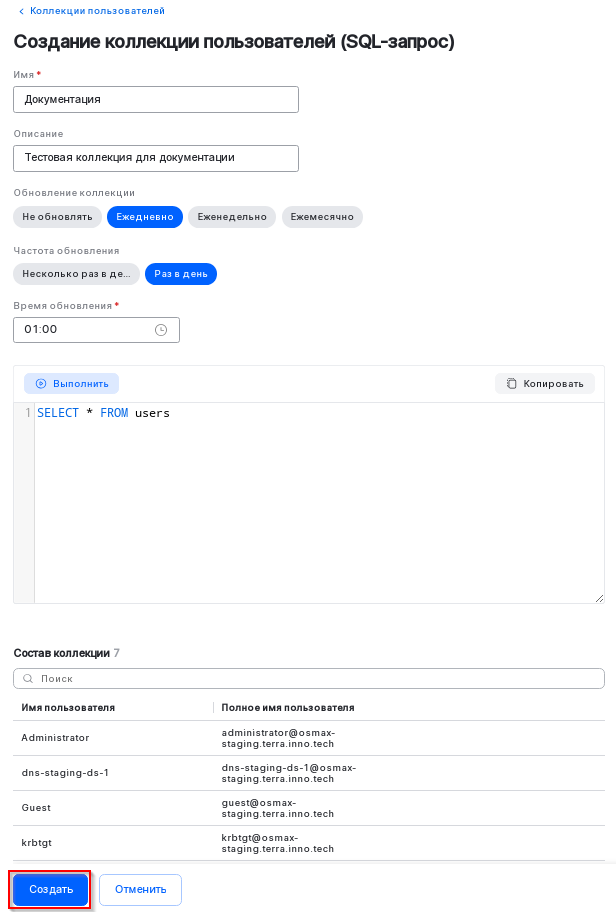The width and height of the screenshot is (616, 912).
Task: Click the Отменить button
Action: tap(140, 889)
